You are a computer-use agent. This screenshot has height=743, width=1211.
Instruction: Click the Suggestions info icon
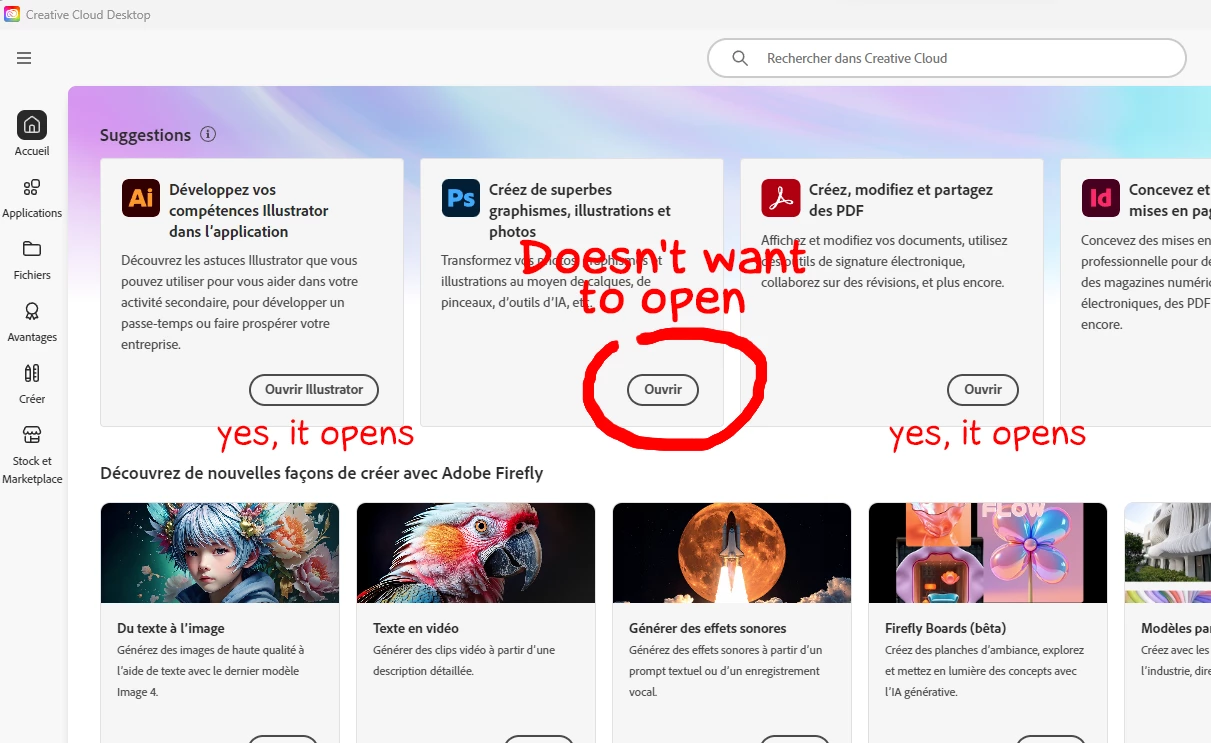(x=208, y=134)
